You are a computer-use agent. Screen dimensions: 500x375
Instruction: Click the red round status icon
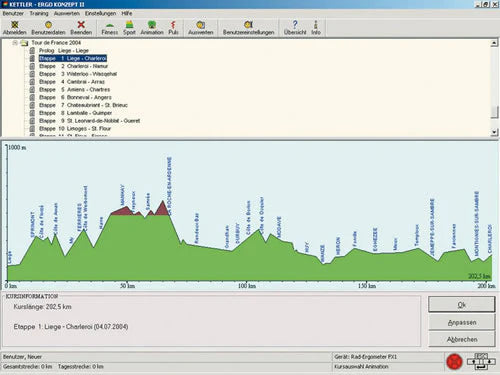coord(454,362)
